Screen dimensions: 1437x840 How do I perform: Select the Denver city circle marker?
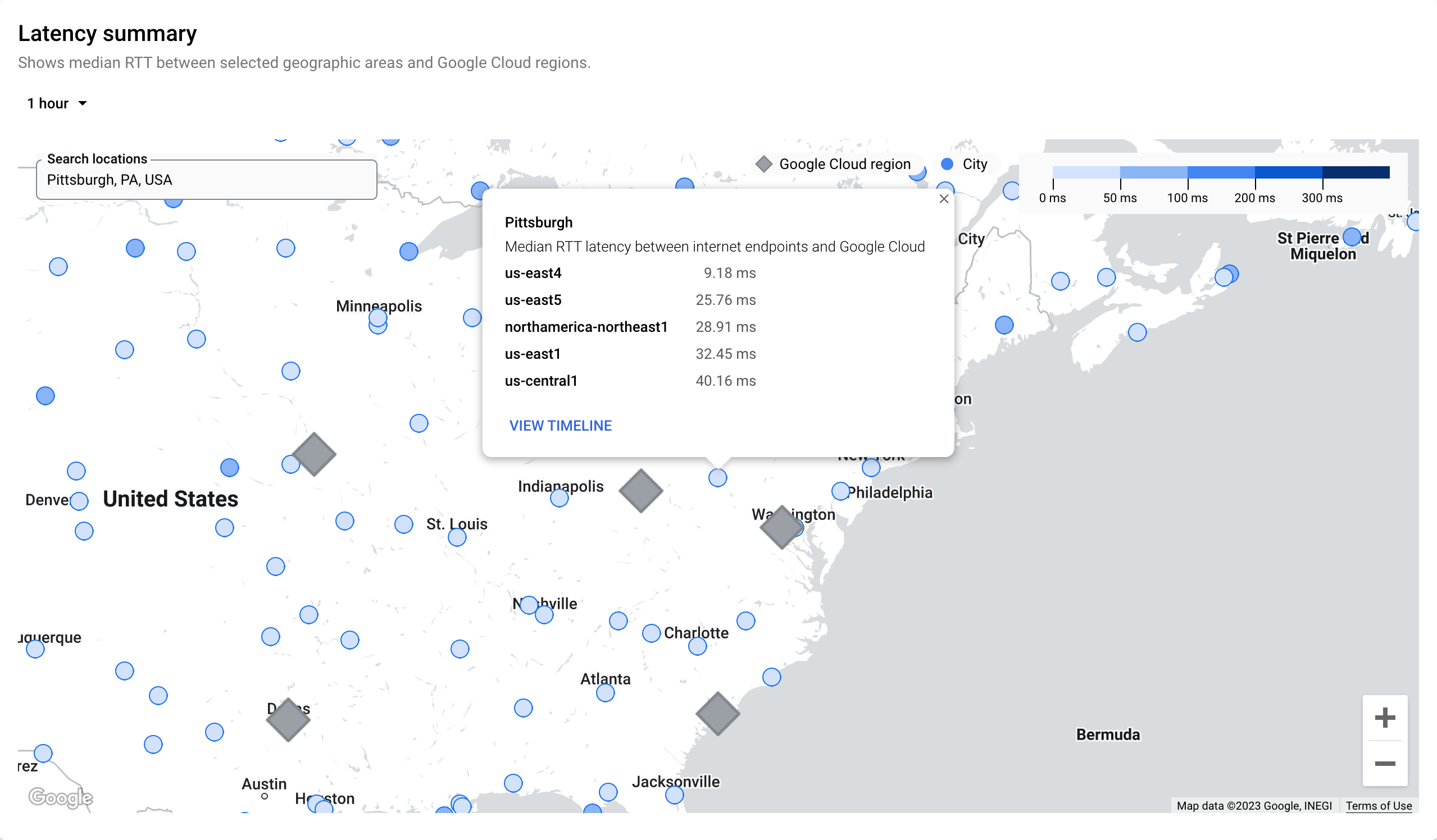79,501
